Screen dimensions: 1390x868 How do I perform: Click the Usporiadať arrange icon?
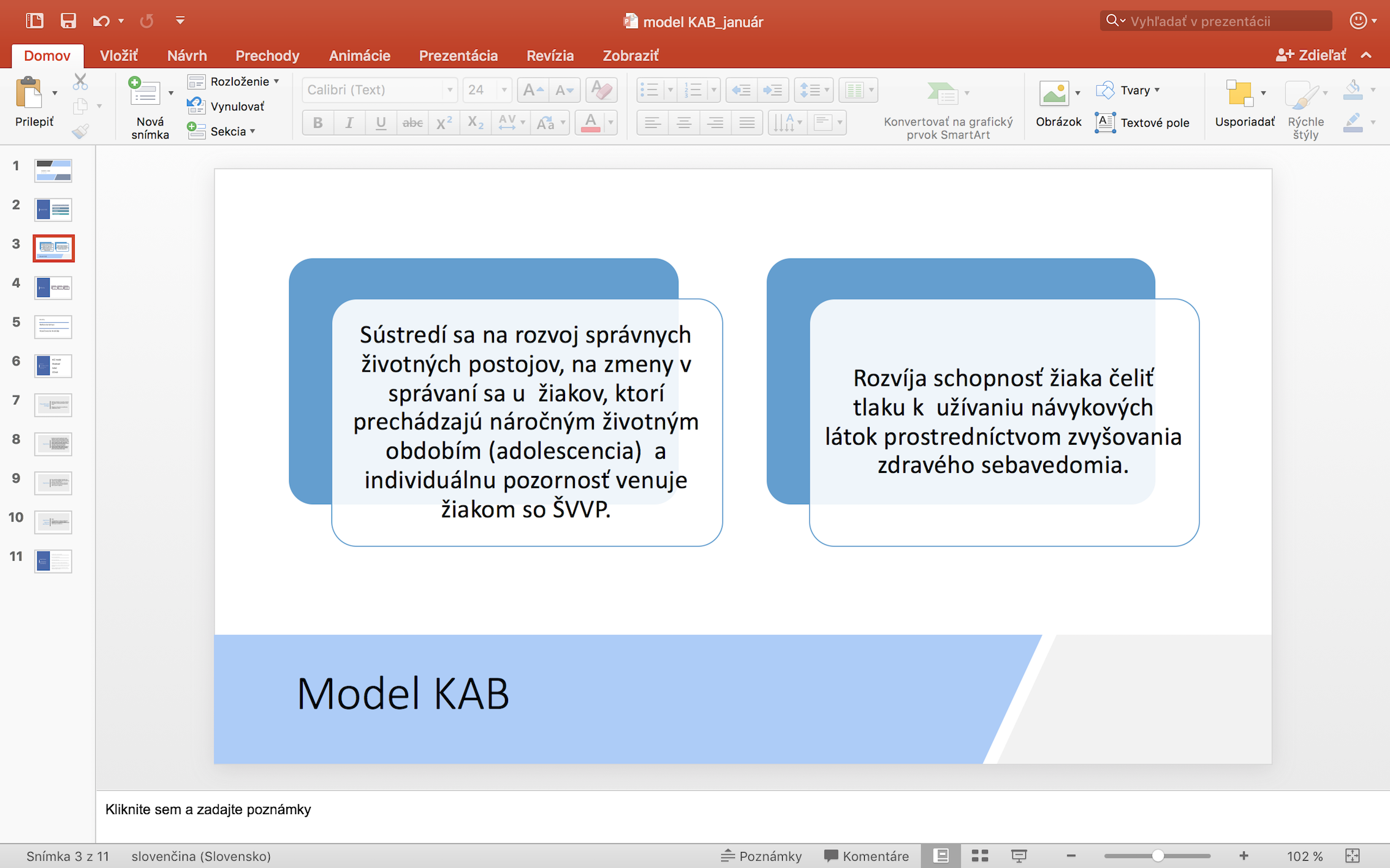[x=1240, y=93]
